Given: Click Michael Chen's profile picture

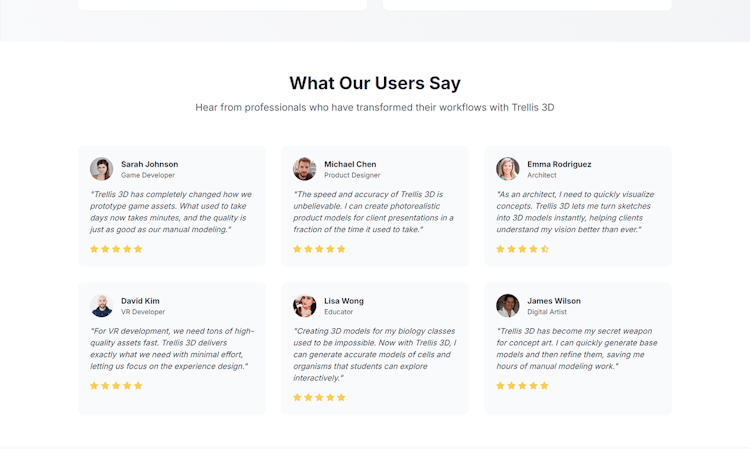Looking at the screenshot, I should click(x=304, y=169).
